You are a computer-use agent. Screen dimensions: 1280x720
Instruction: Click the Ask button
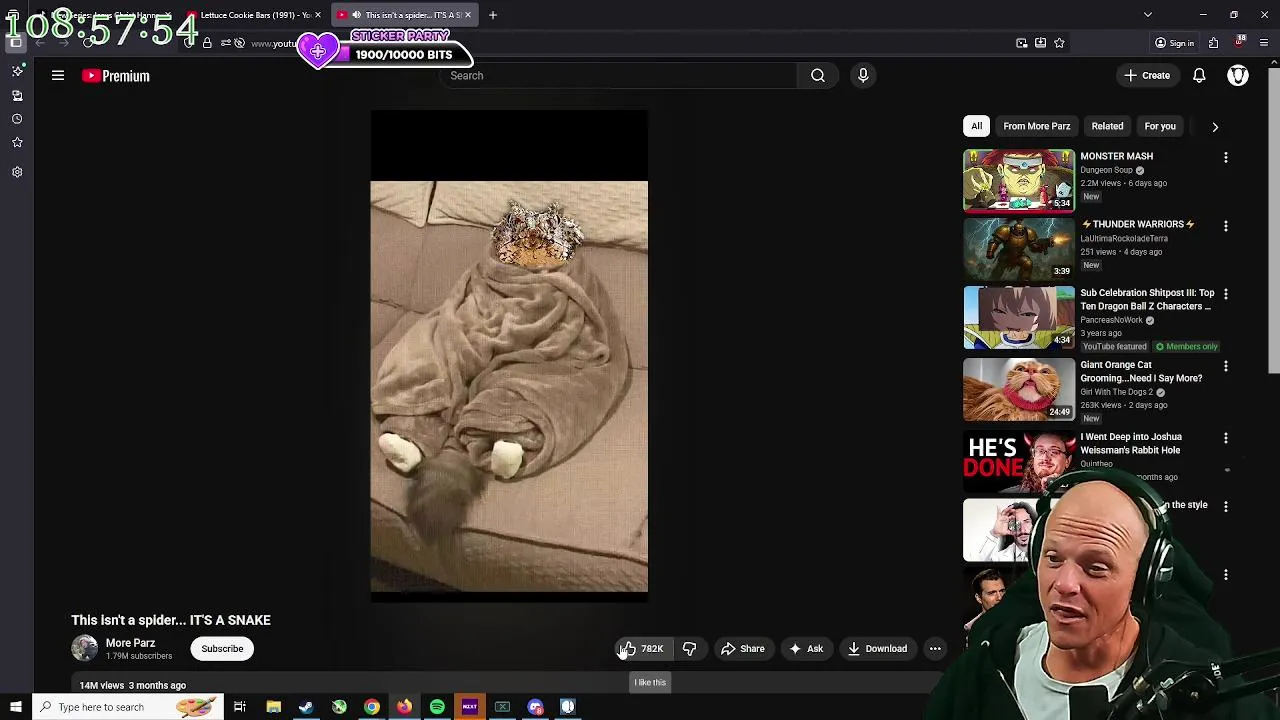tap(807, 649)
